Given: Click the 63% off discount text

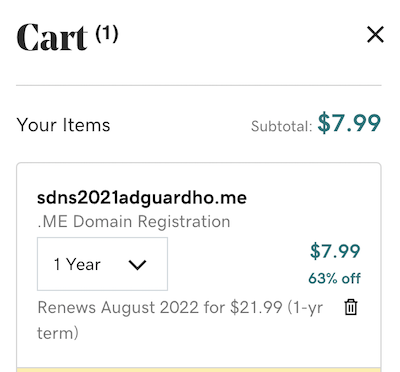Looking at the screenshot, I should tap(334, 278).
